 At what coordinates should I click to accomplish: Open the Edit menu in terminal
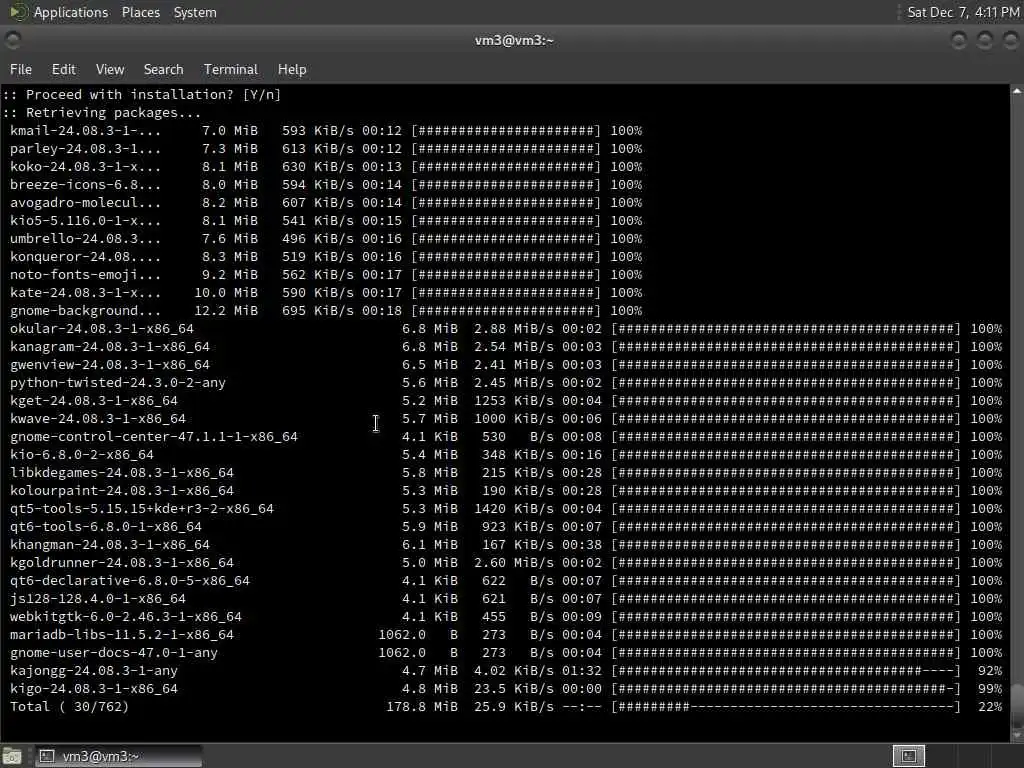click(x=63, y=69)
